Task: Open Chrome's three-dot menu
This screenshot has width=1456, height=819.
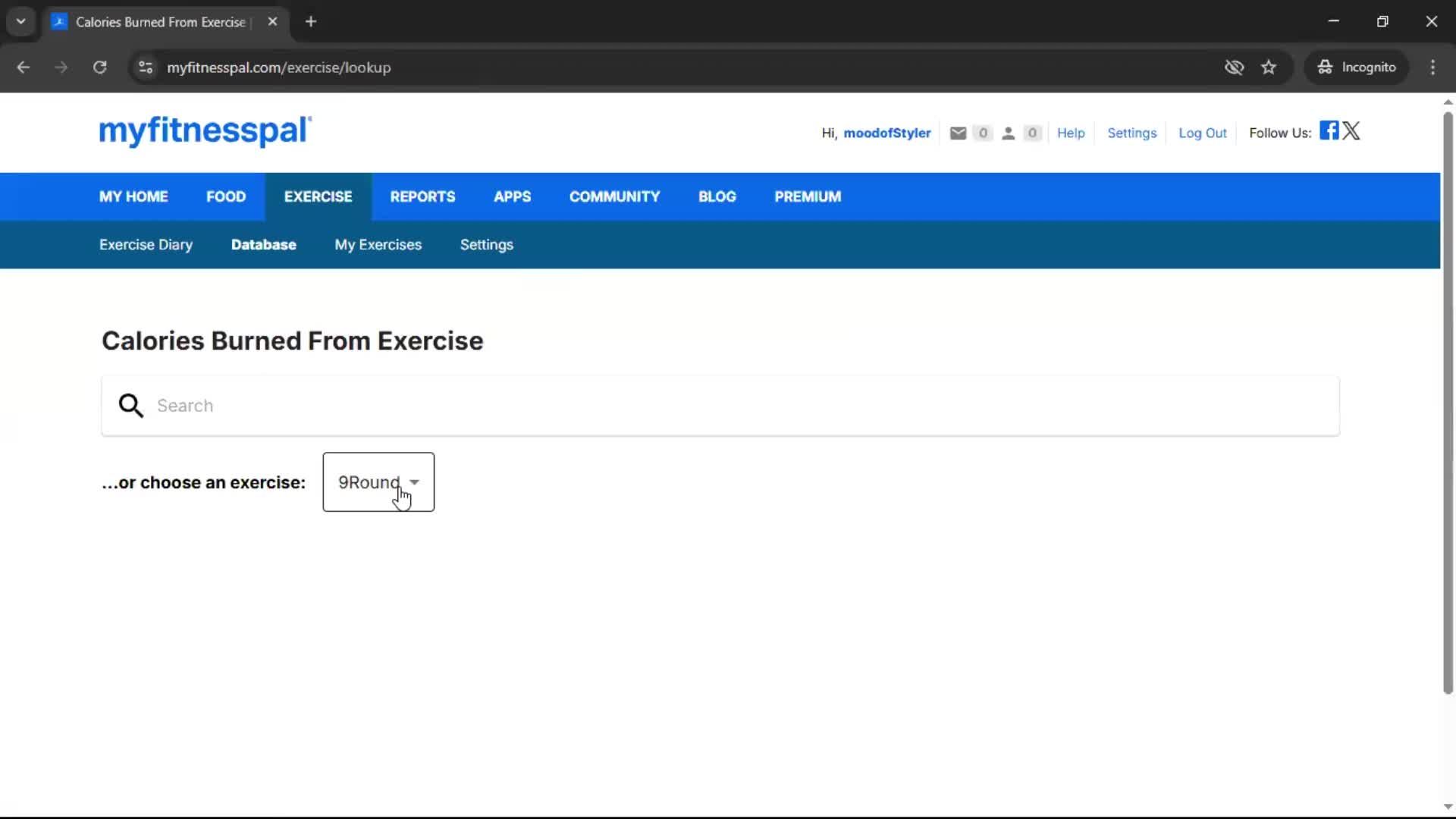Action: (x=1433, y=67)
